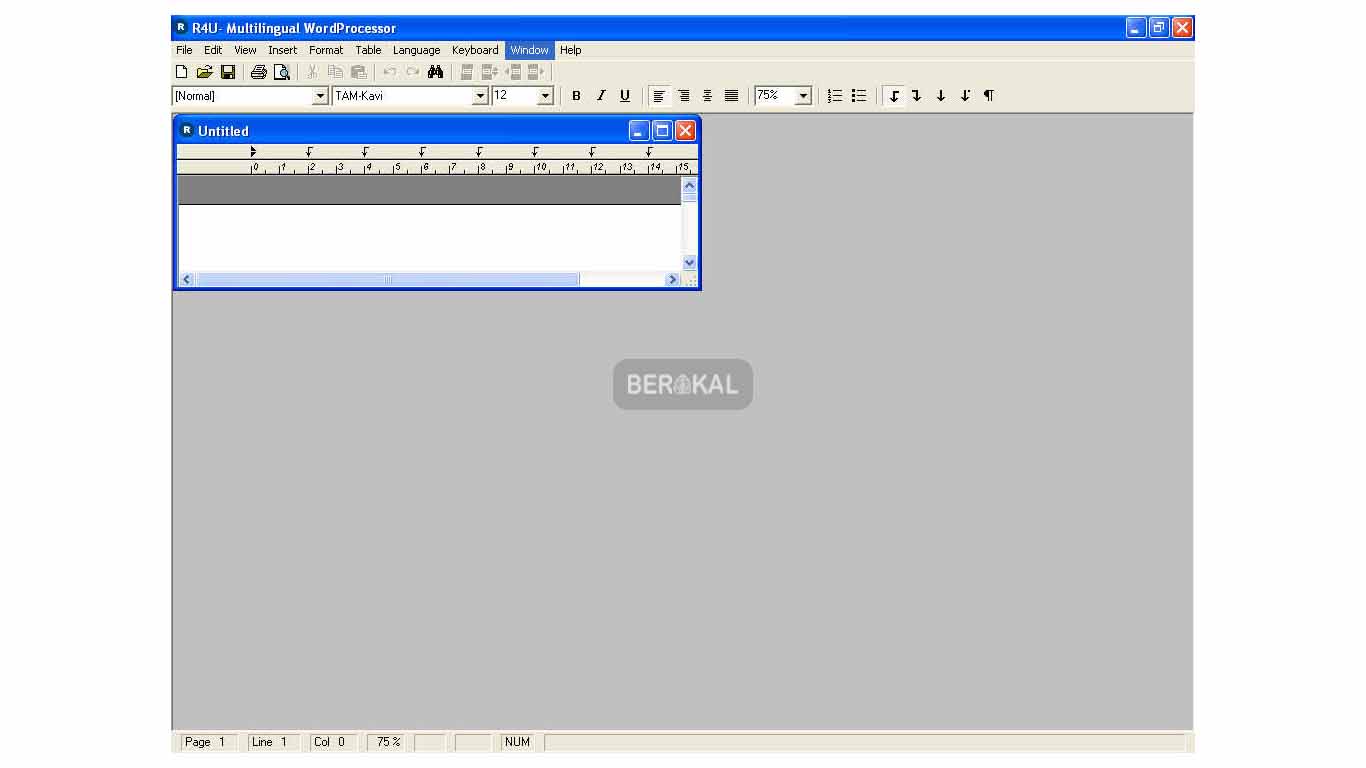Toggle Bold formatting
Screen dimensions: 1366x768
(576, 96)
